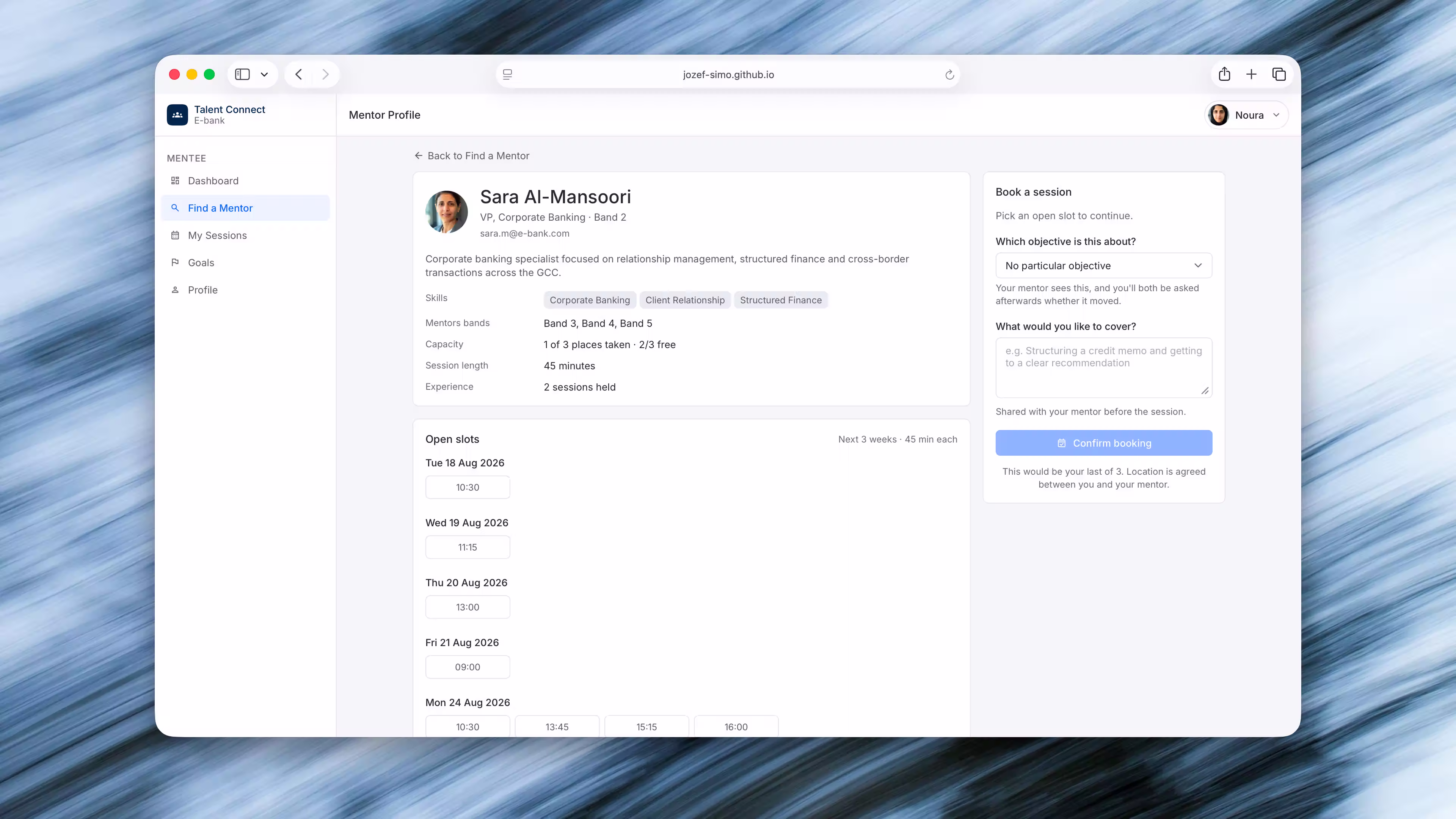Open the Dashboard sidebar item
This screenshot has width=1456, height=819.
click(x=245, y=181)
